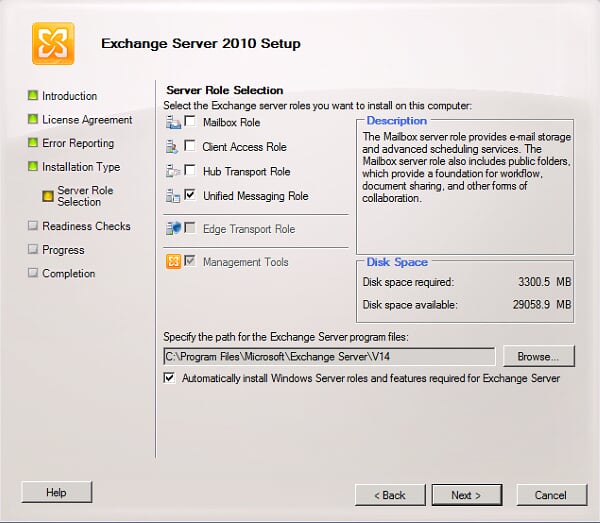Click the grey Progress step indicator
This screenshot has width=600, height=523.
(33, 249)
